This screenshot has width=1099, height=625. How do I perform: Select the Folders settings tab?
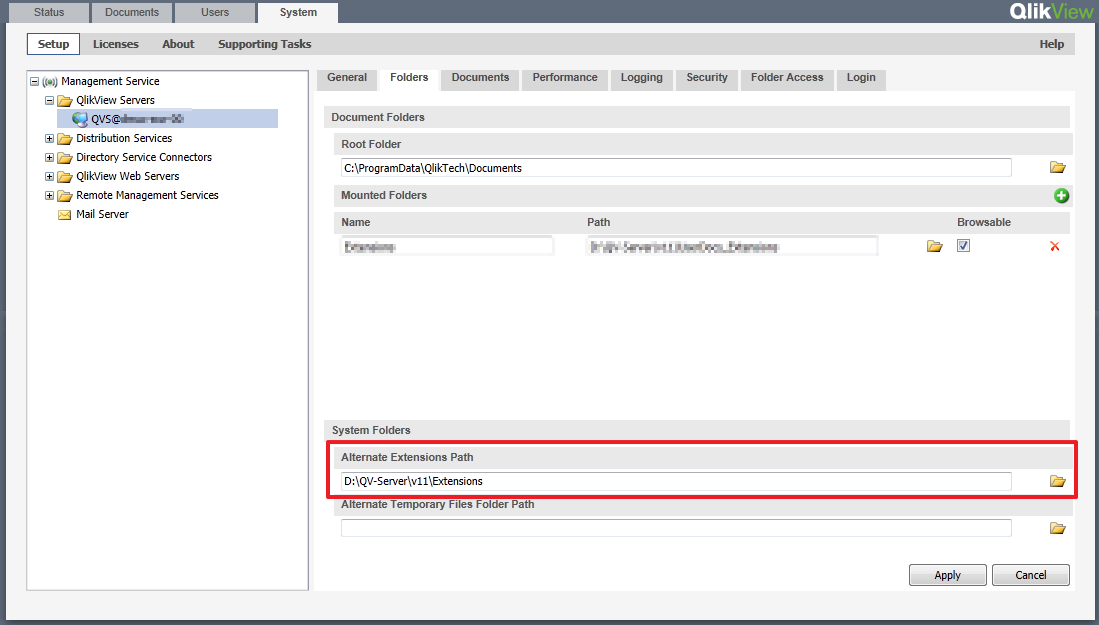tap(409, 78)
